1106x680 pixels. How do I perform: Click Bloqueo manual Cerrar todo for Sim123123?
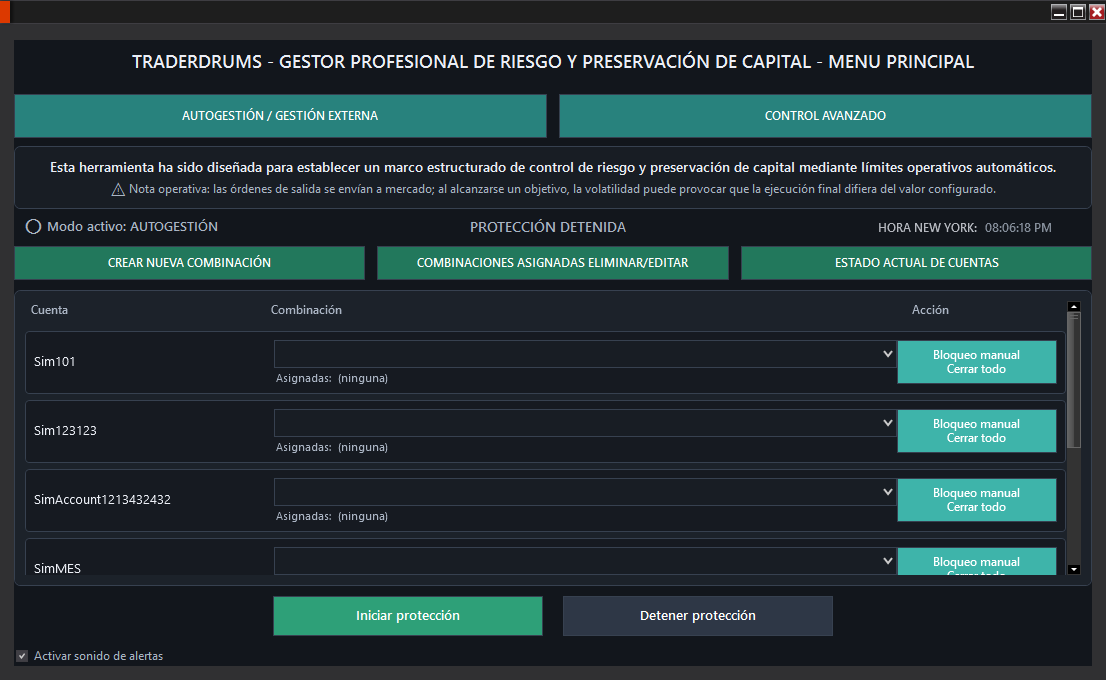976,430
